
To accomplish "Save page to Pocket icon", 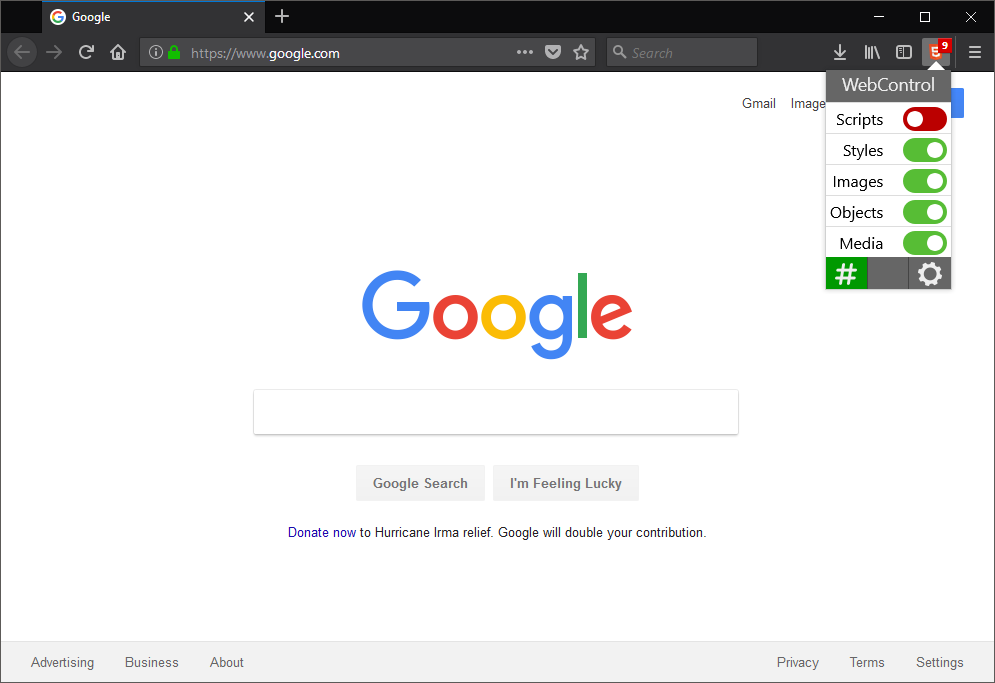I will tap(553, 52).
